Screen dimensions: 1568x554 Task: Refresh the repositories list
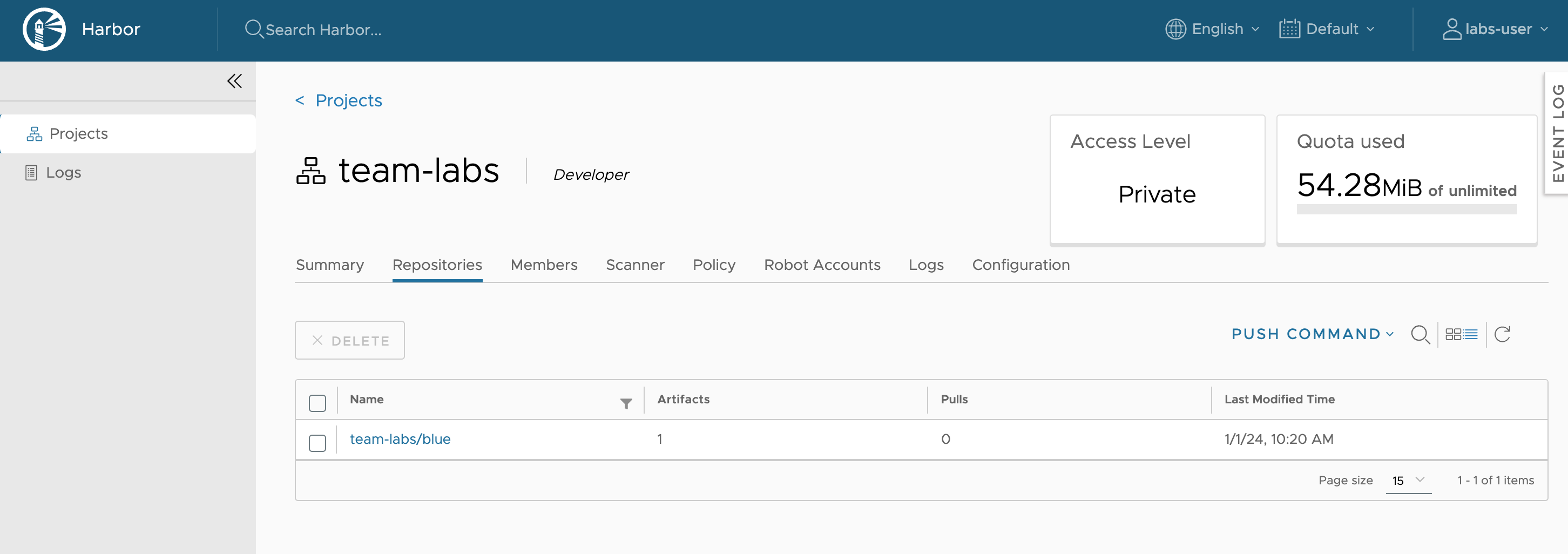(1502, 334)
